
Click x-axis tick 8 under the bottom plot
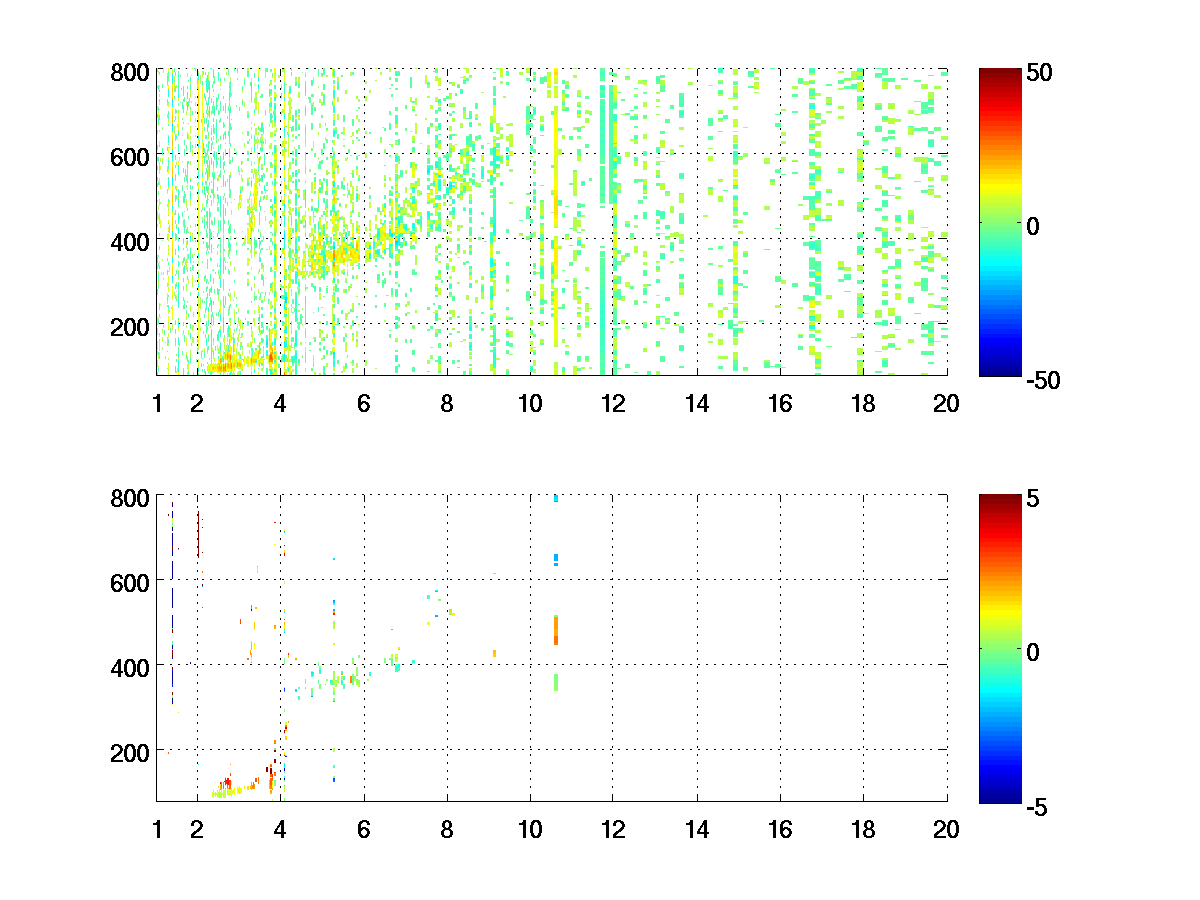[447, 829]
